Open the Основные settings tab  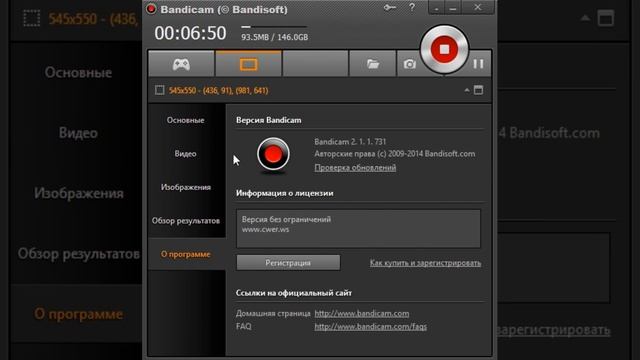pos(185,120)
